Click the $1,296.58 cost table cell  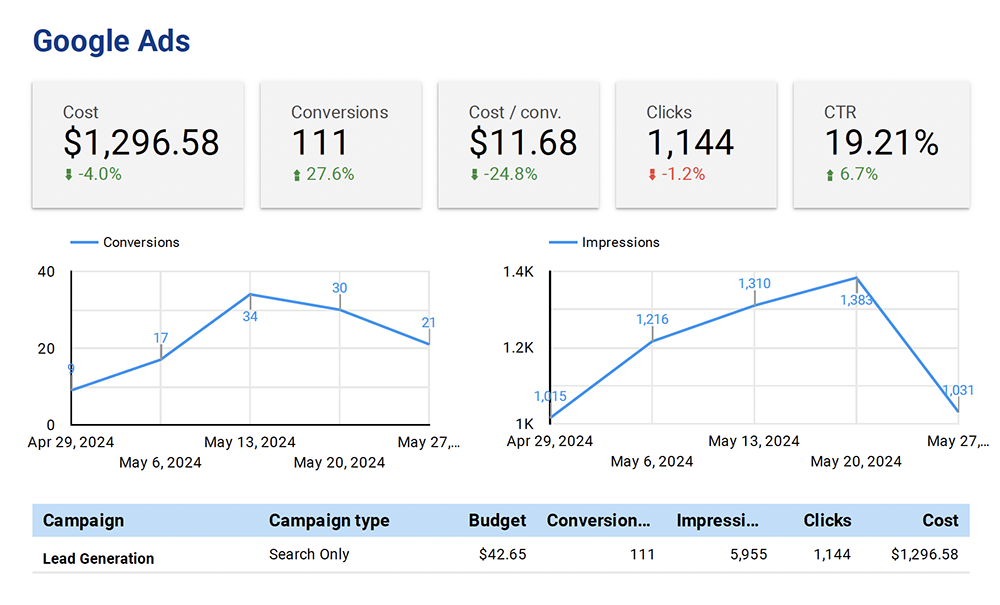click(925, 555)
